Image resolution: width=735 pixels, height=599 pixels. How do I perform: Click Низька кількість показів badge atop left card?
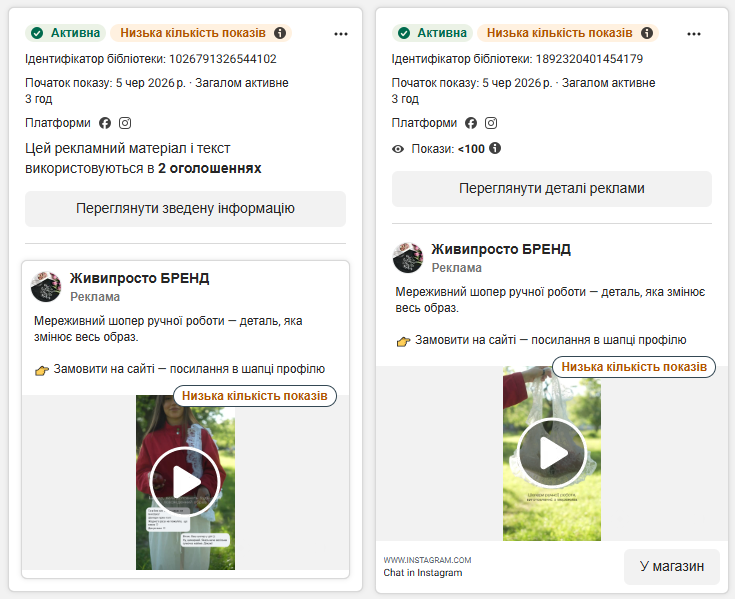tap(201, 33)
